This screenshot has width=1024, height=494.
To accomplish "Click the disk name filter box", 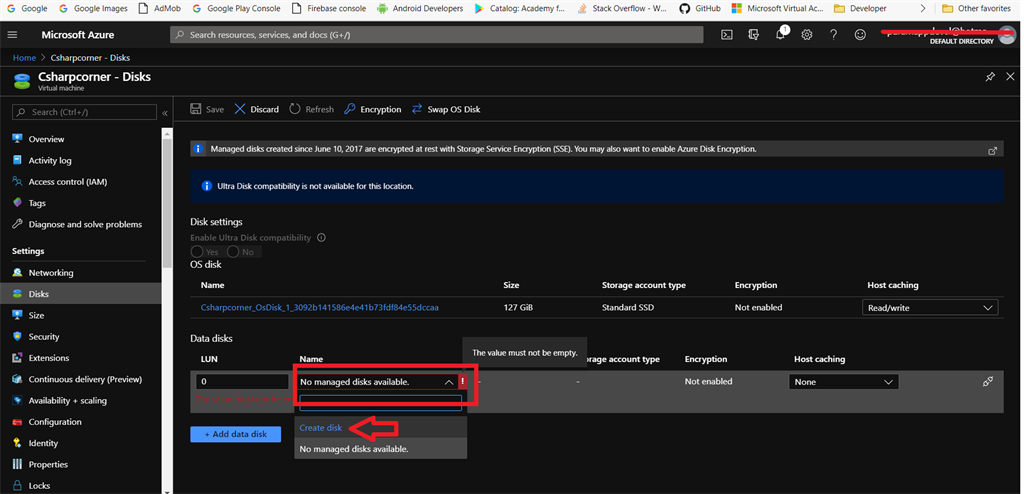I will pyautogui.click(x=379, y=403).
